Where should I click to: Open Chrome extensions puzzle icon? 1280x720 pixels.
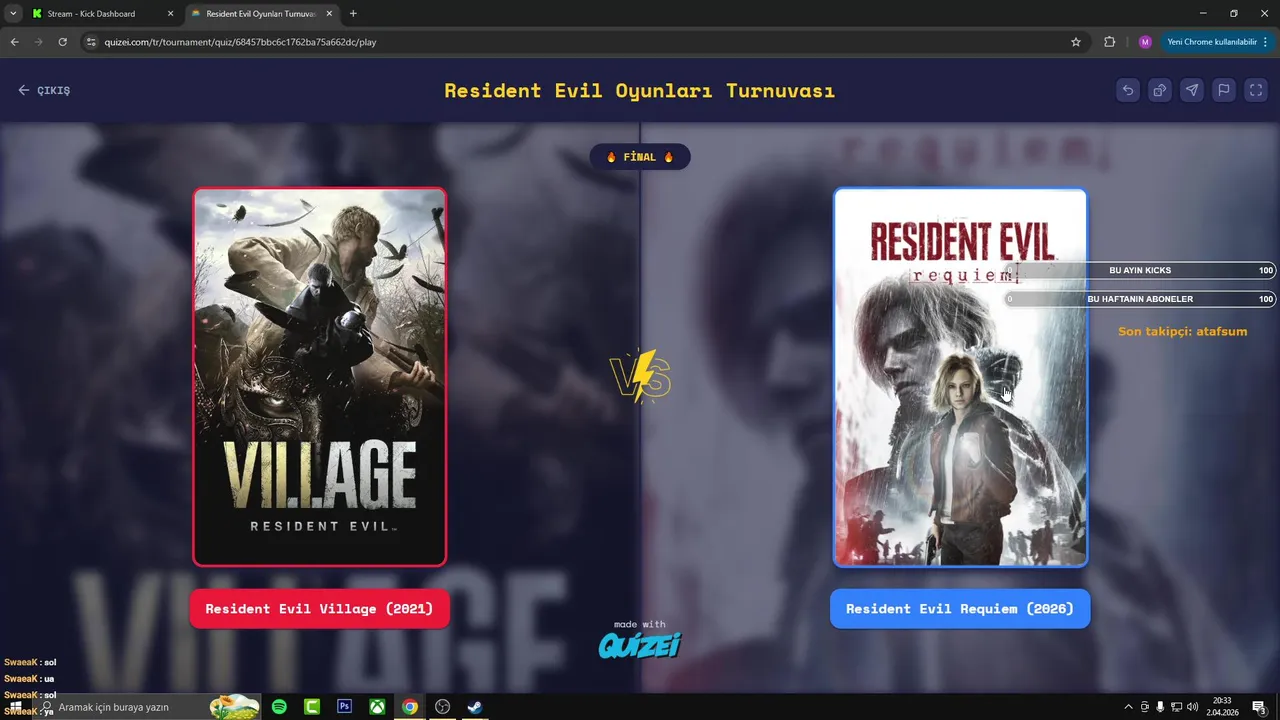1109,42
